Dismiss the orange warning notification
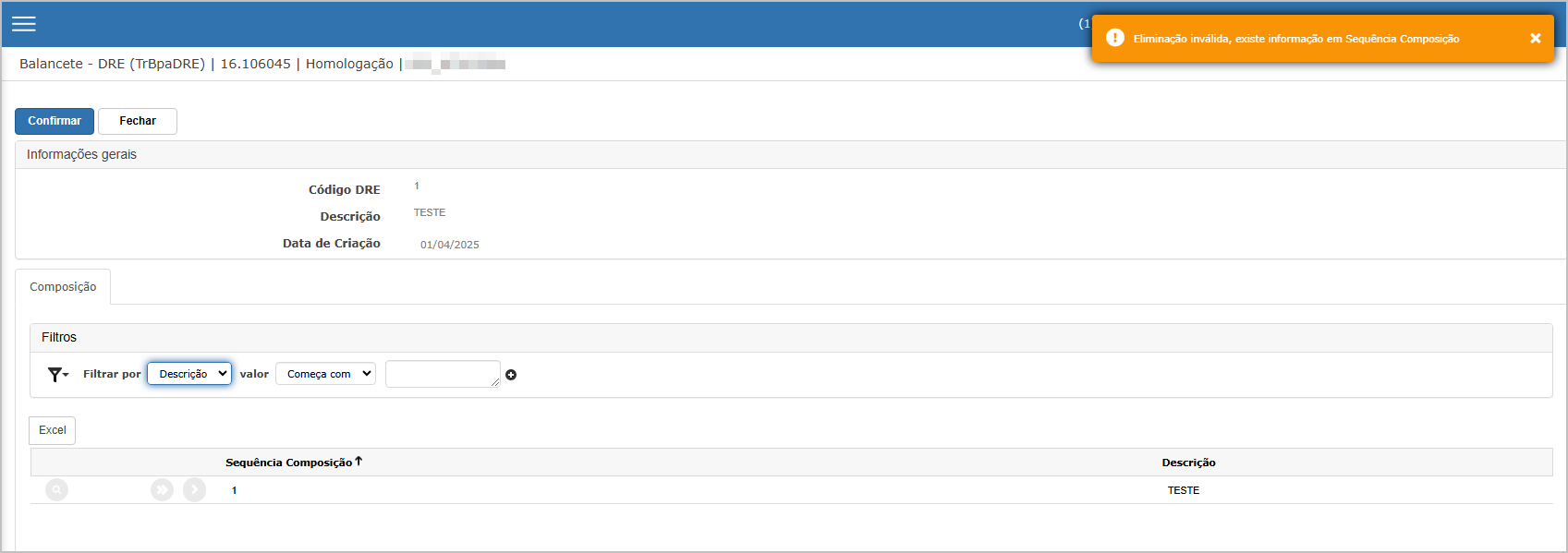 (x=1536, y=39)
